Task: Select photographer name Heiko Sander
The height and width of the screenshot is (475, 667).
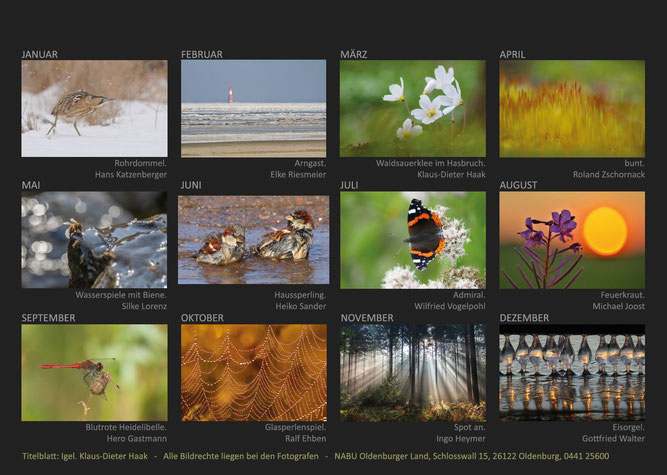Action: (x=300, y=306)
